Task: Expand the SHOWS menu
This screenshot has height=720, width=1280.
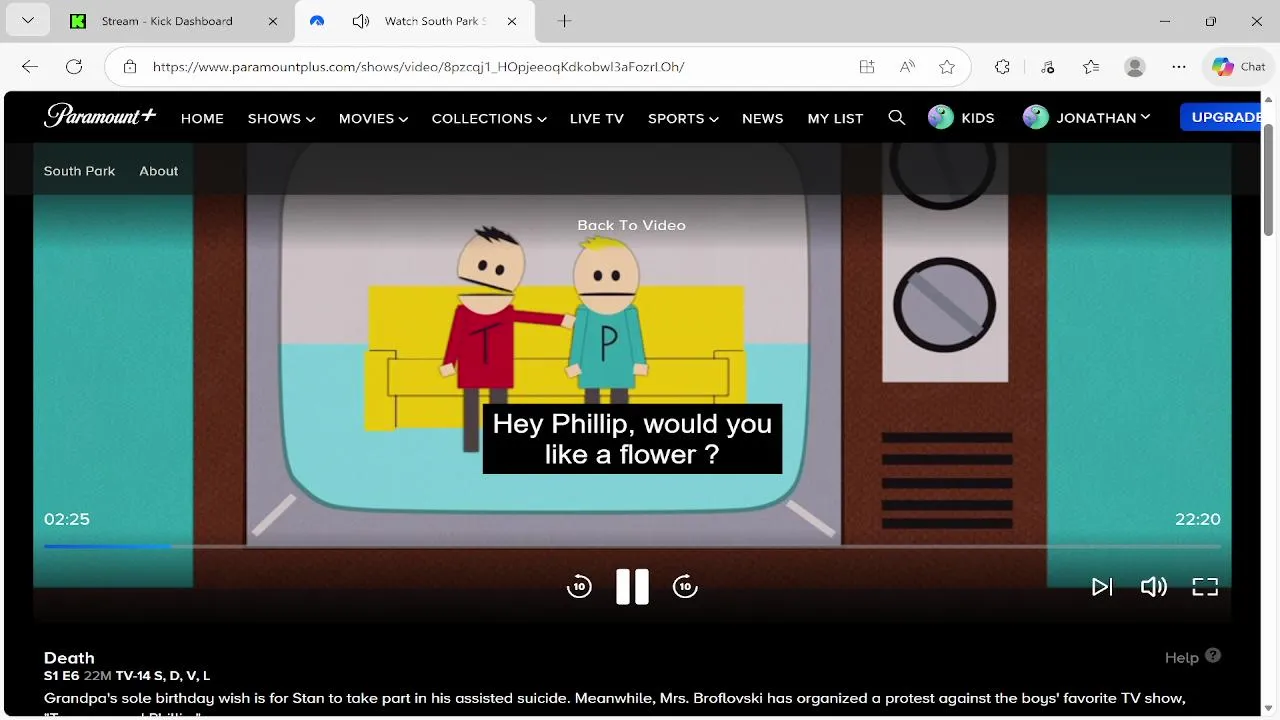Action: click(x=281, y=118)
